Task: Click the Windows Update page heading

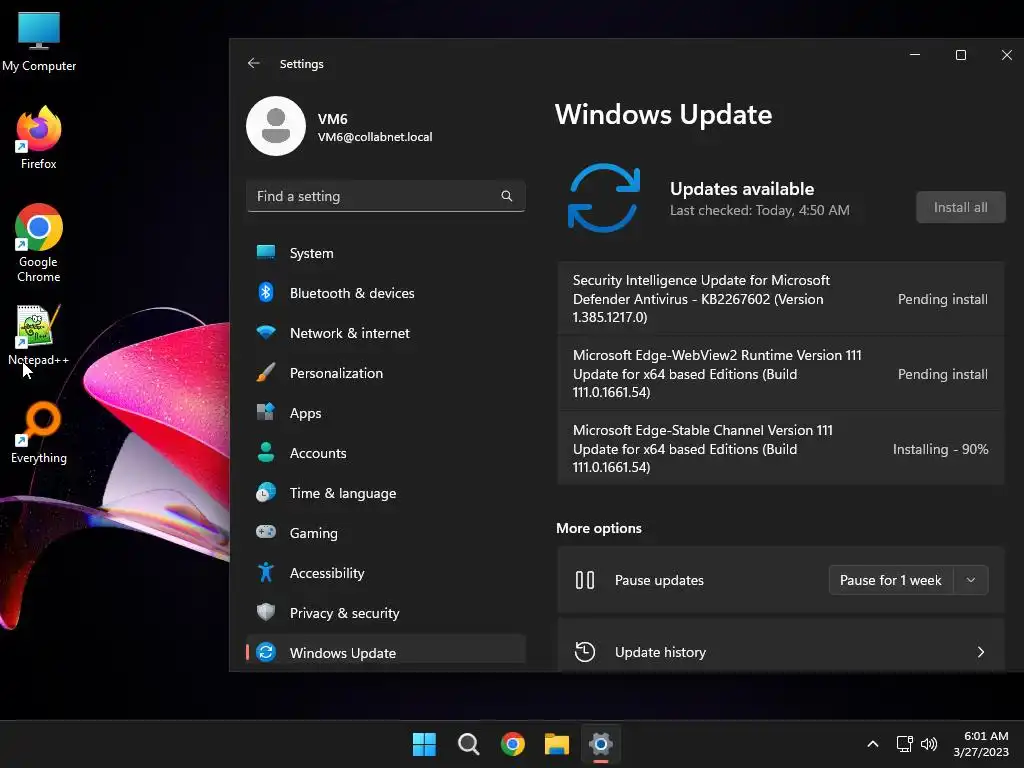Action: (664, 114)
